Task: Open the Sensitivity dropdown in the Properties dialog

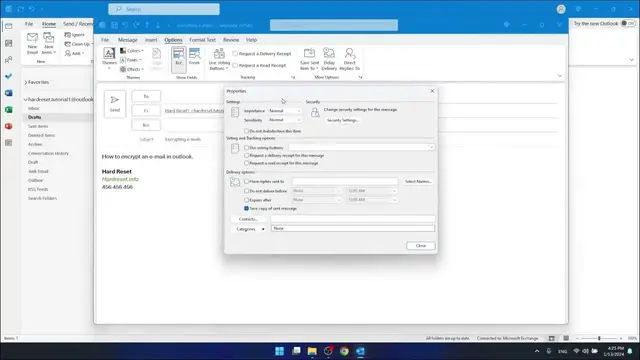Action: pyautogui.click(x=284, y=120)
